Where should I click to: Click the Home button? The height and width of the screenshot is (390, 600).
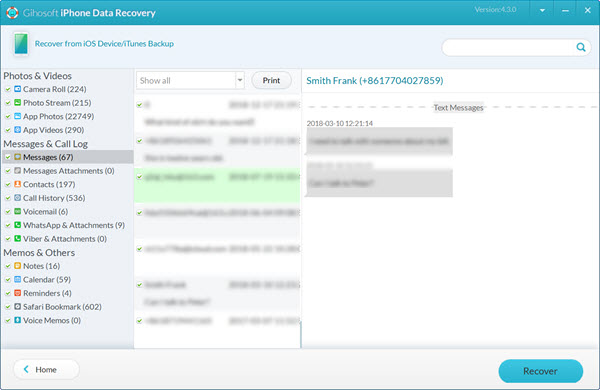tap(46, 369)
